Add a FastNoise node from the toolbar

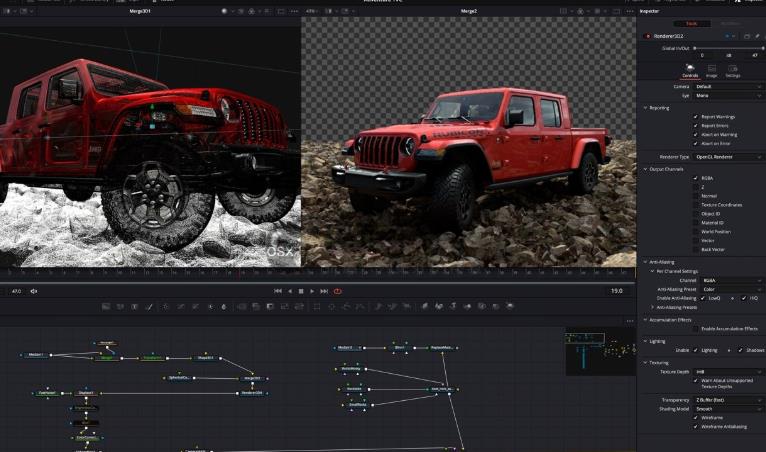tap(120, 306)
